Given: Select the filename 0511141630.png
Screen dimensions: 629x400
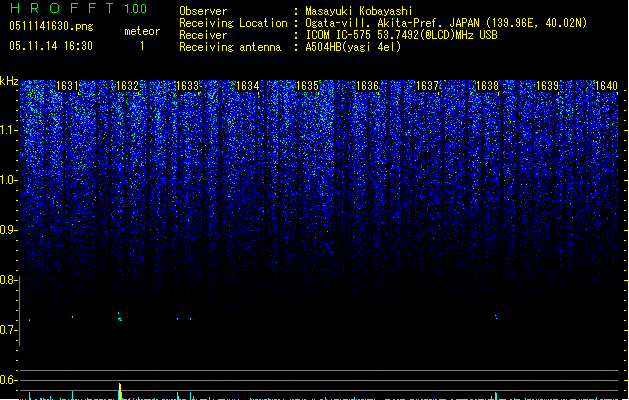Looking at the screenshot, I should [x=51, y=26].
